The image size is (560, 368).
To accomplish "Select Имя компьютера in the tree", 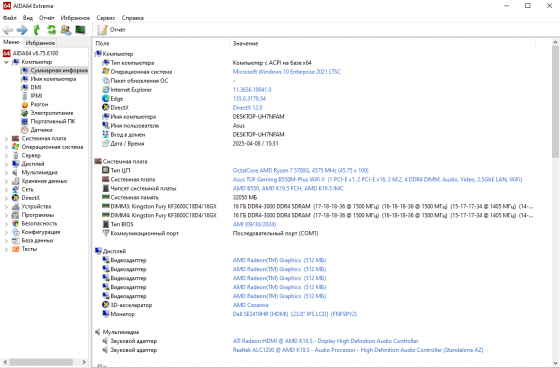I will tap(49, 79).
